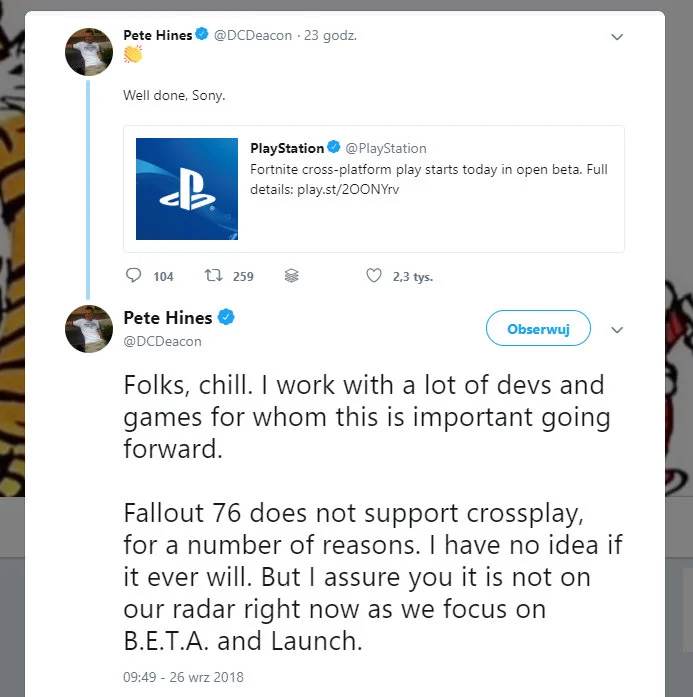The height and width of the screenshot is (697, 693).
Task: Like the tweet with the heart icon
Action: (x=374, y=276)
